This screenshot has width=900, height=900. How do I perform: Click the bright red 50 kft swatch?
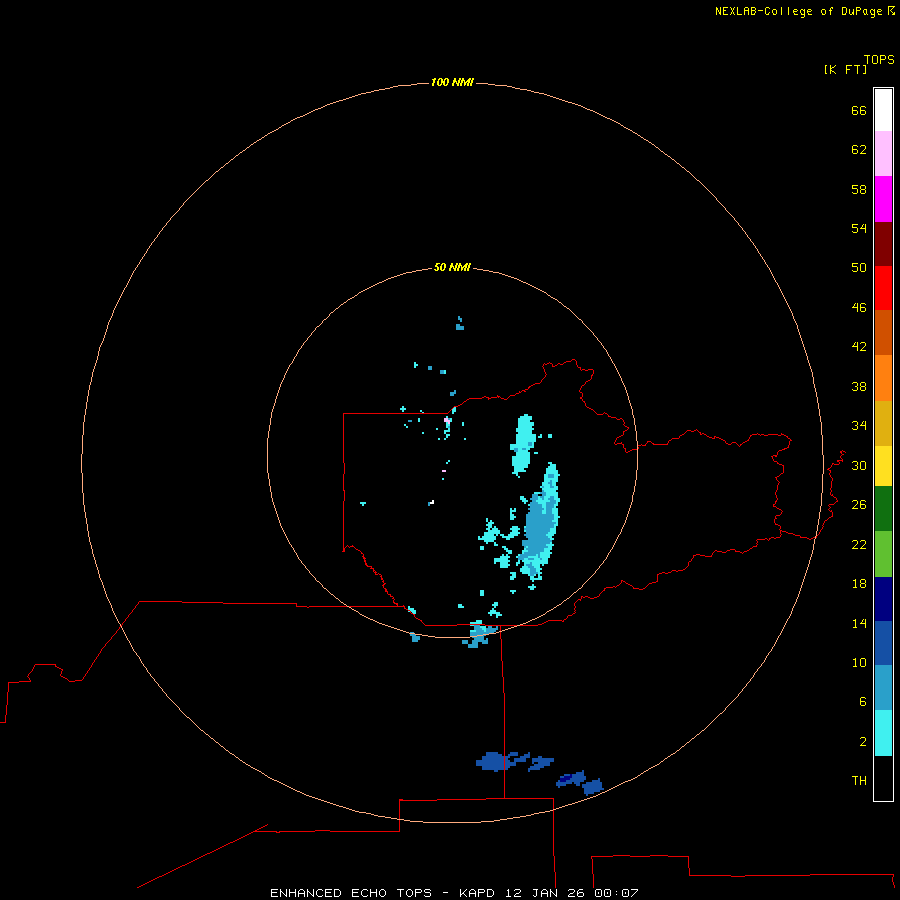click(883, 288)
